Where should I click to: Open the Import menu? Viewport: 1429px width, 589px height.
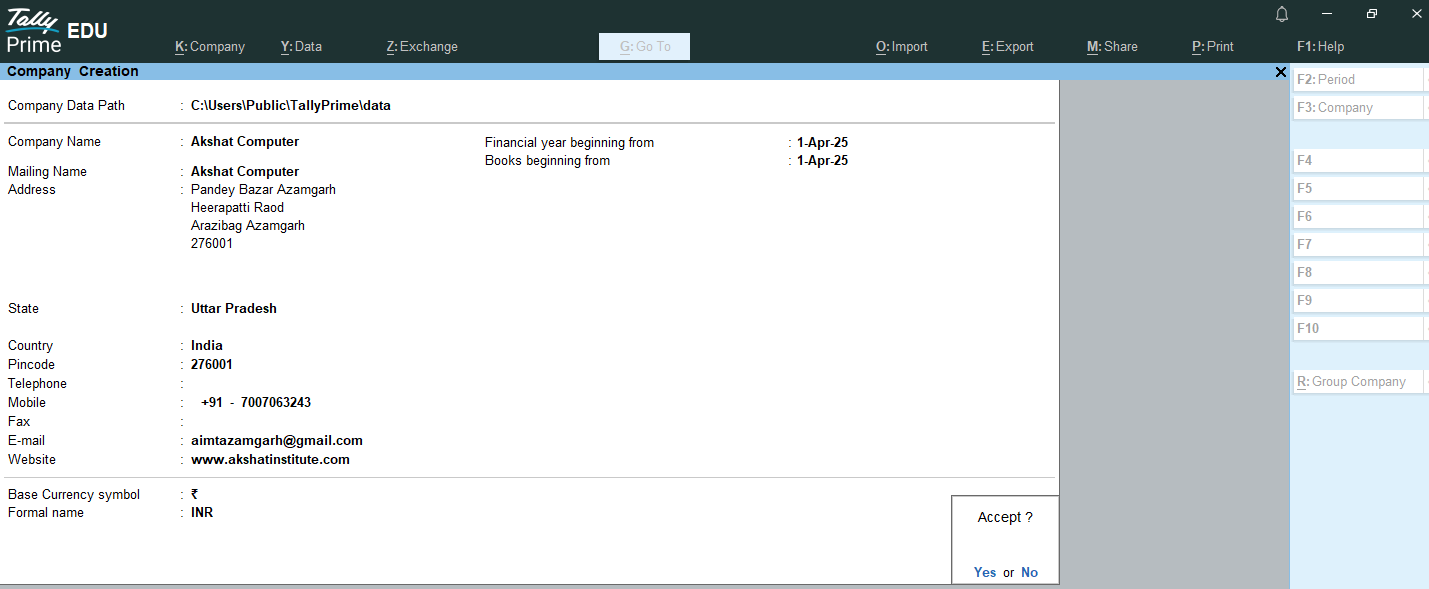902,47
